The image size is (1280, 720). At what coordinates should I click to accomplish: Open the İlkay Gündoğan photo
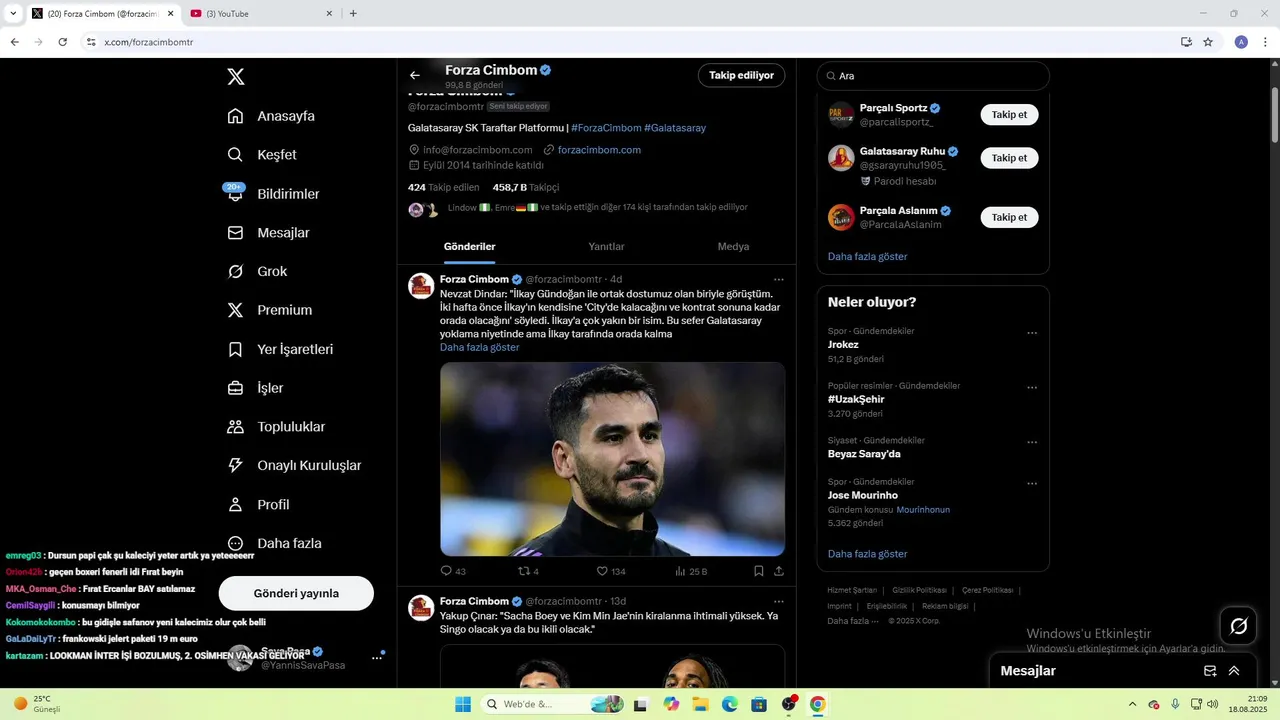point(612,459)
